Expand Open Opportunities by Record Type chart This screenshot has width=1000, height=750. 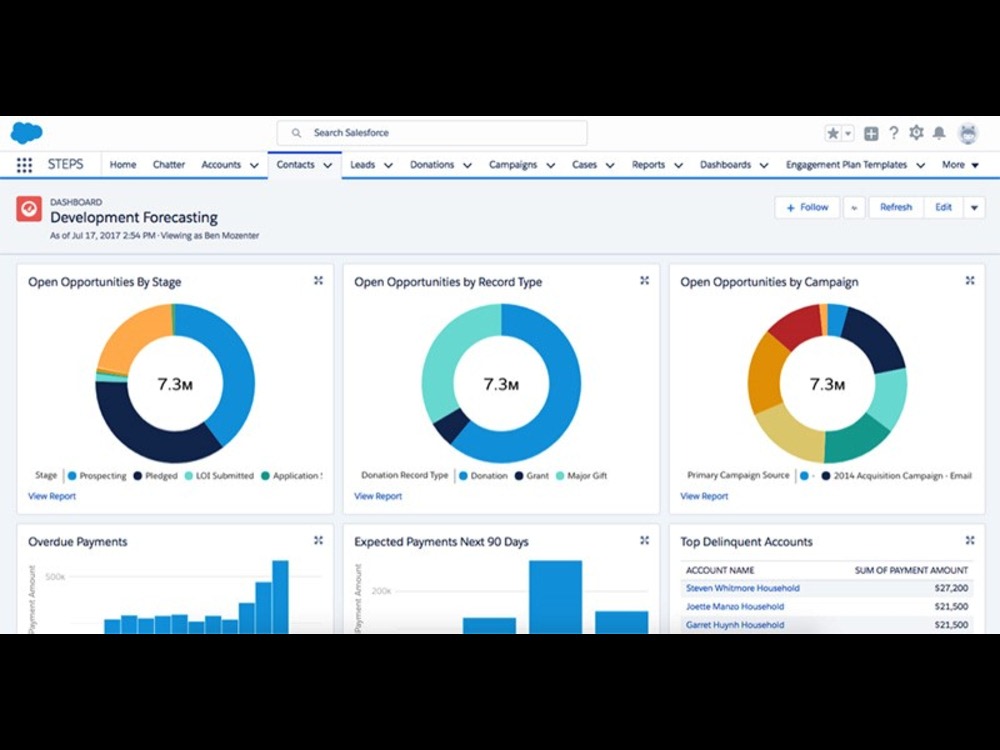[x=644, y=281]
